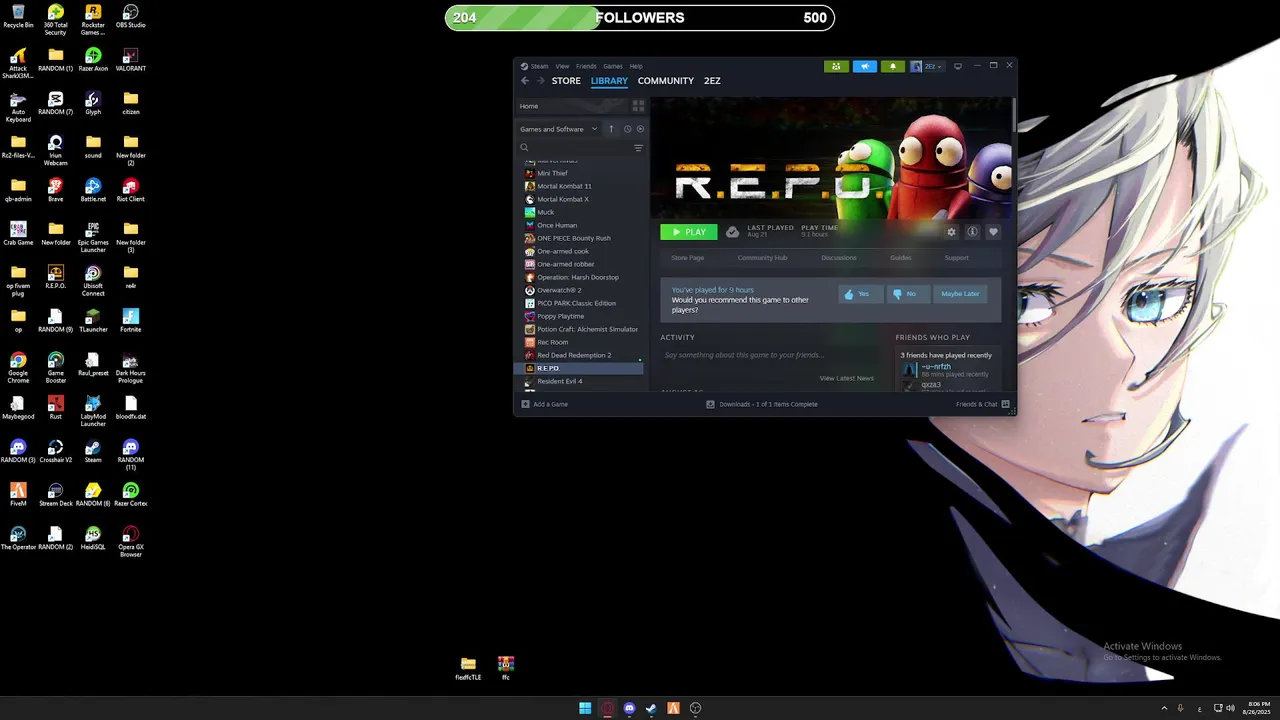Click the Recycle Bin desktop icon
The height and width of the screenshot is (720, 1280).
coord(18,17)
